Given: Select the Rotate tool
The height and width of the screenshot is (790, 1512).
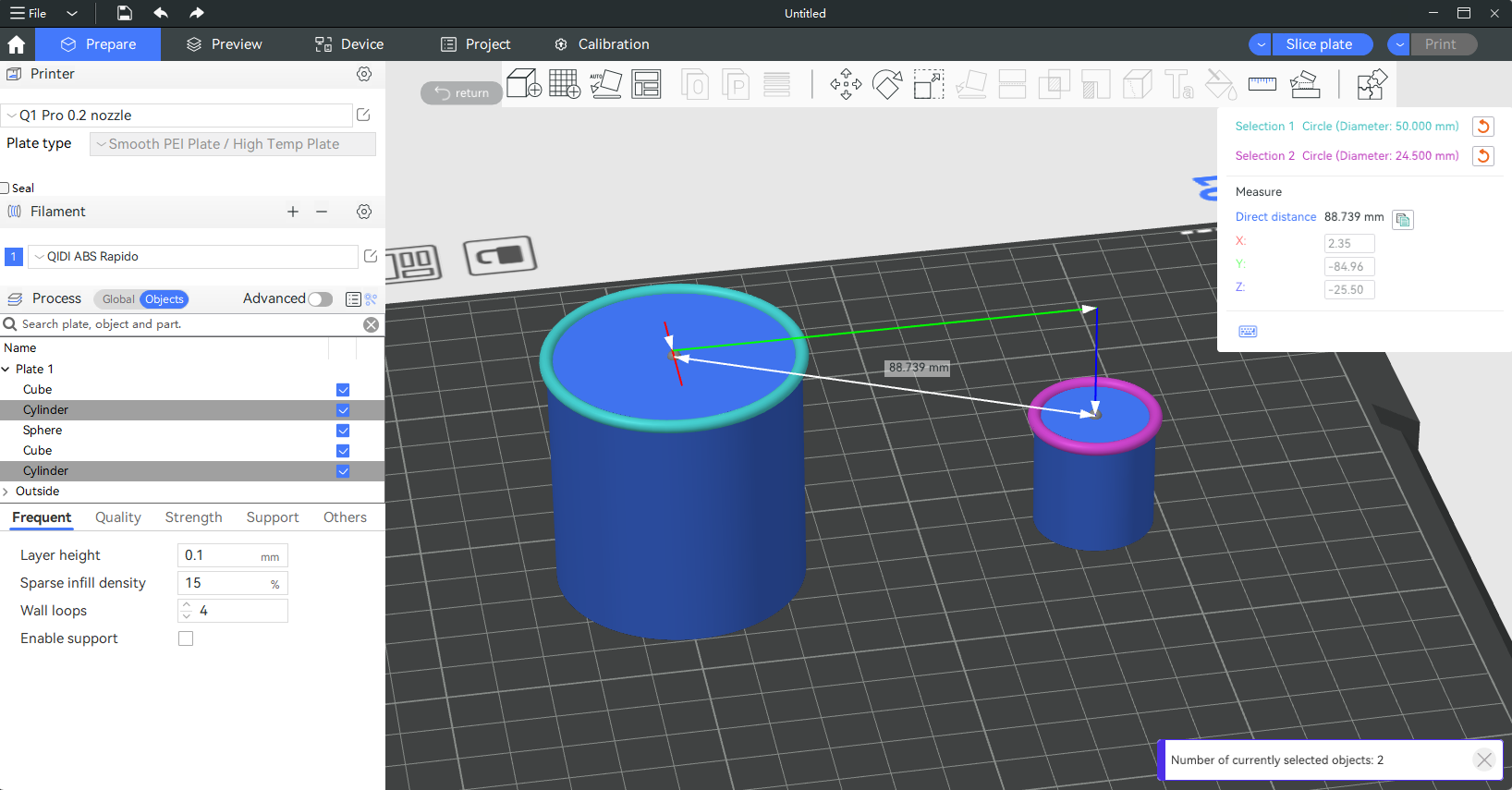Looking at the screenshot, I should coord(887,84).
